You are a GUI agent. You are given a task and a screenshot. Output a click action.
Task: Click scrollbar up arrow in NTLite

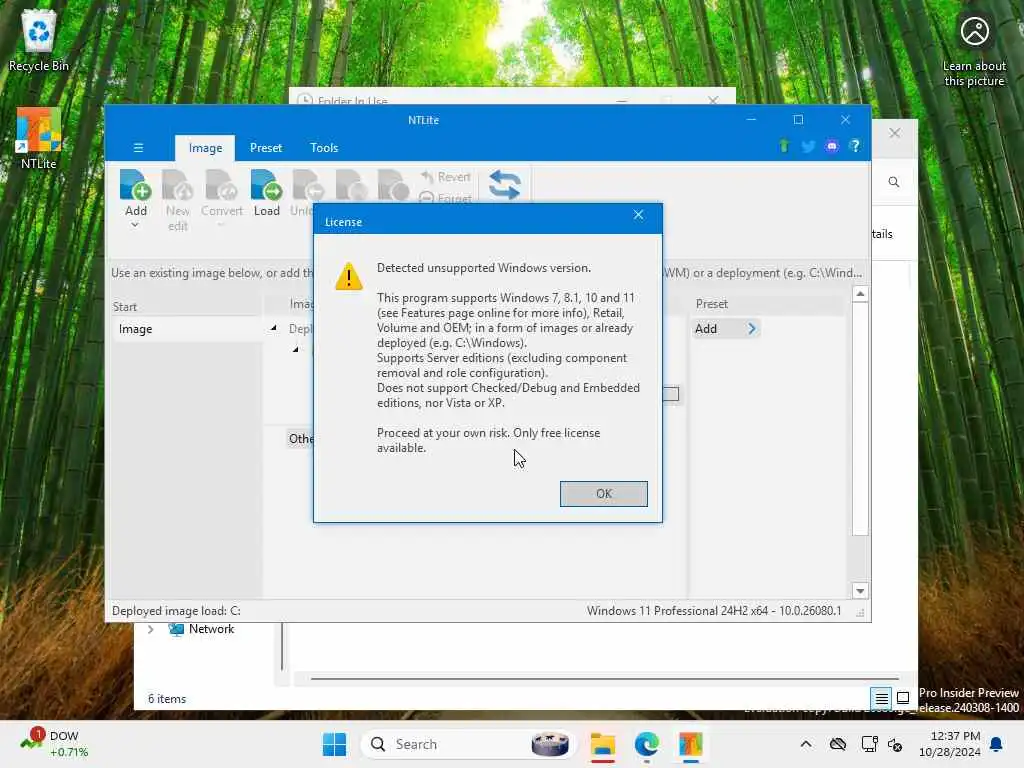[860, 295]
